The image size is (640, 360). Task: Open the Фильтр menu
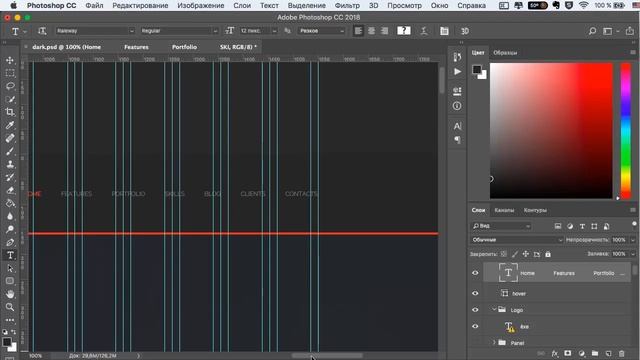[347, 5]
